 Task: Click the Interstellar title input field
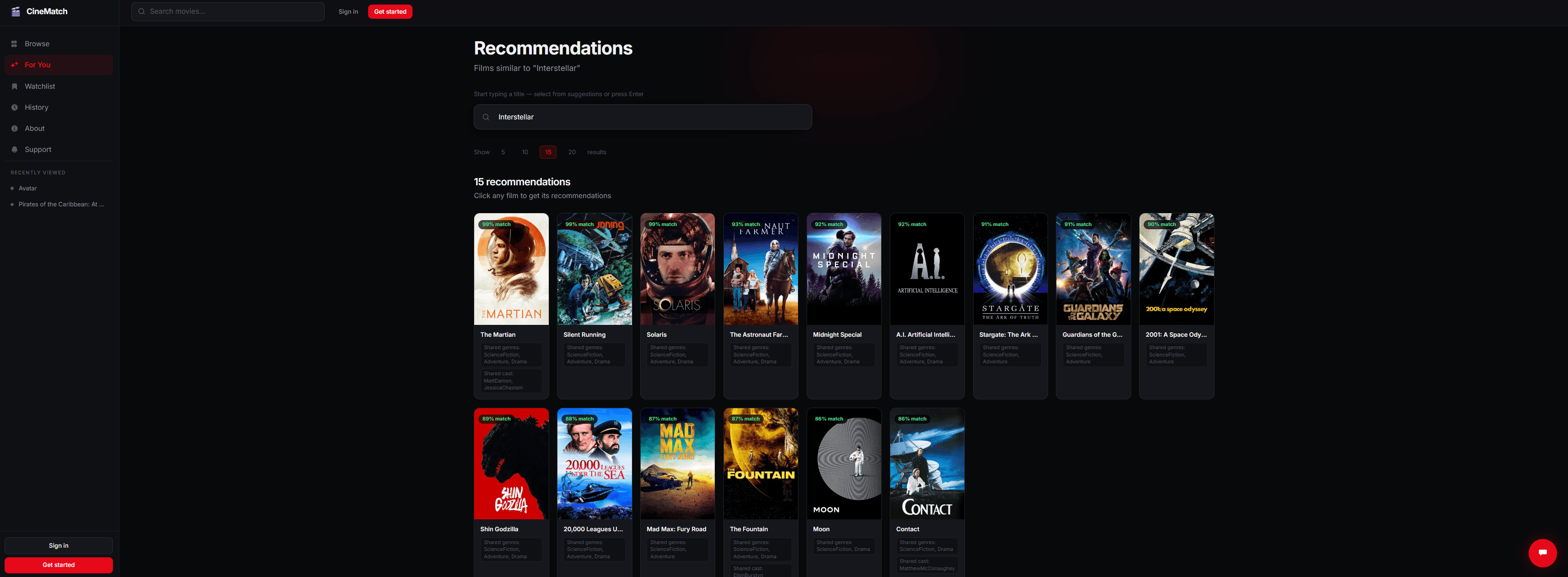(642, 117)
